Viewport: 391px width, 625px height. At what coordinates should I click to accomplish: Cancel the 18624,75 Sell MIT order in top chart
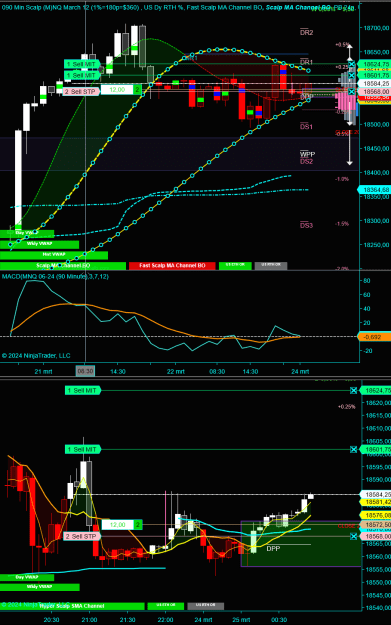(351, 64)
